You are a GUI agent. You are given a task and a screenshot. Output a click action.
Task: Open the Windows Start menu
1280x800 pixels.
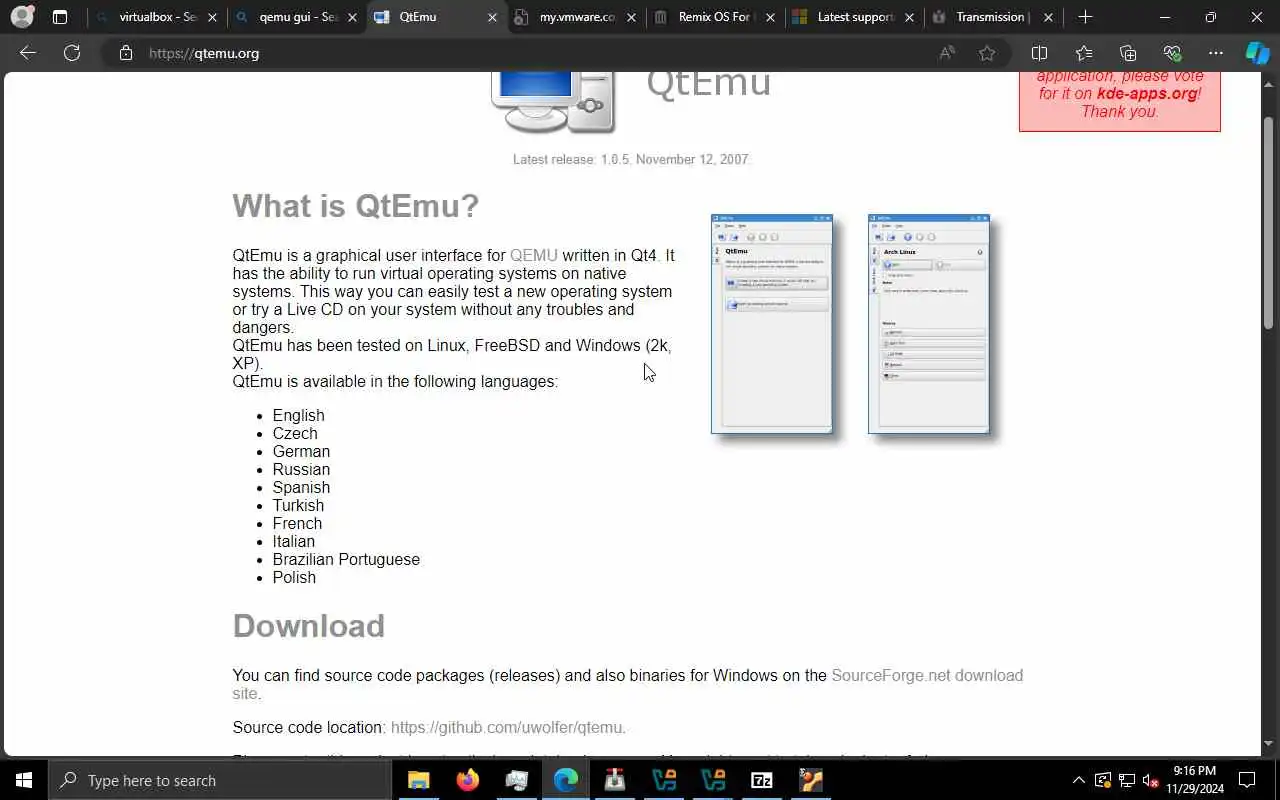(24, 780)
